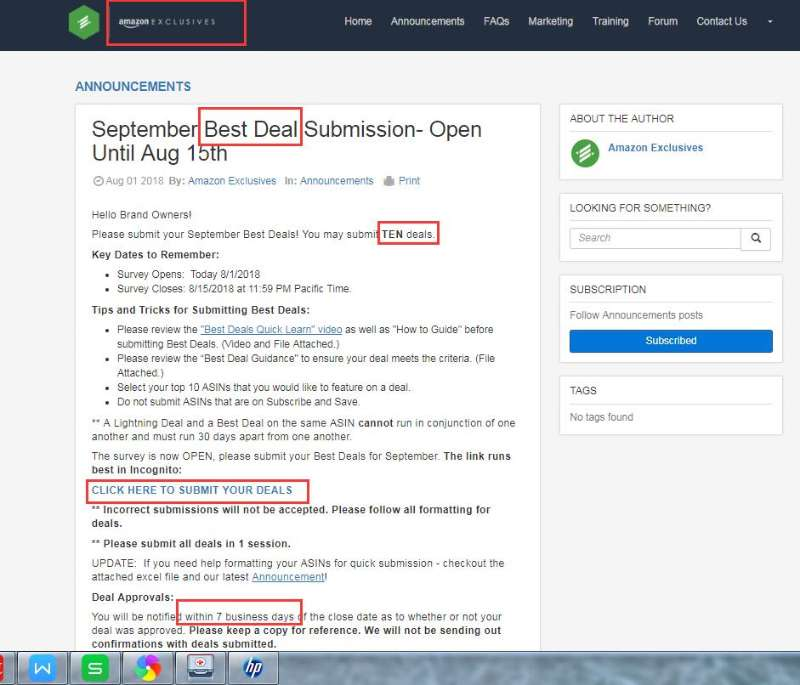800x685 pixels.
Task: Focus the Search input field
Action: [x=655, y=238]
